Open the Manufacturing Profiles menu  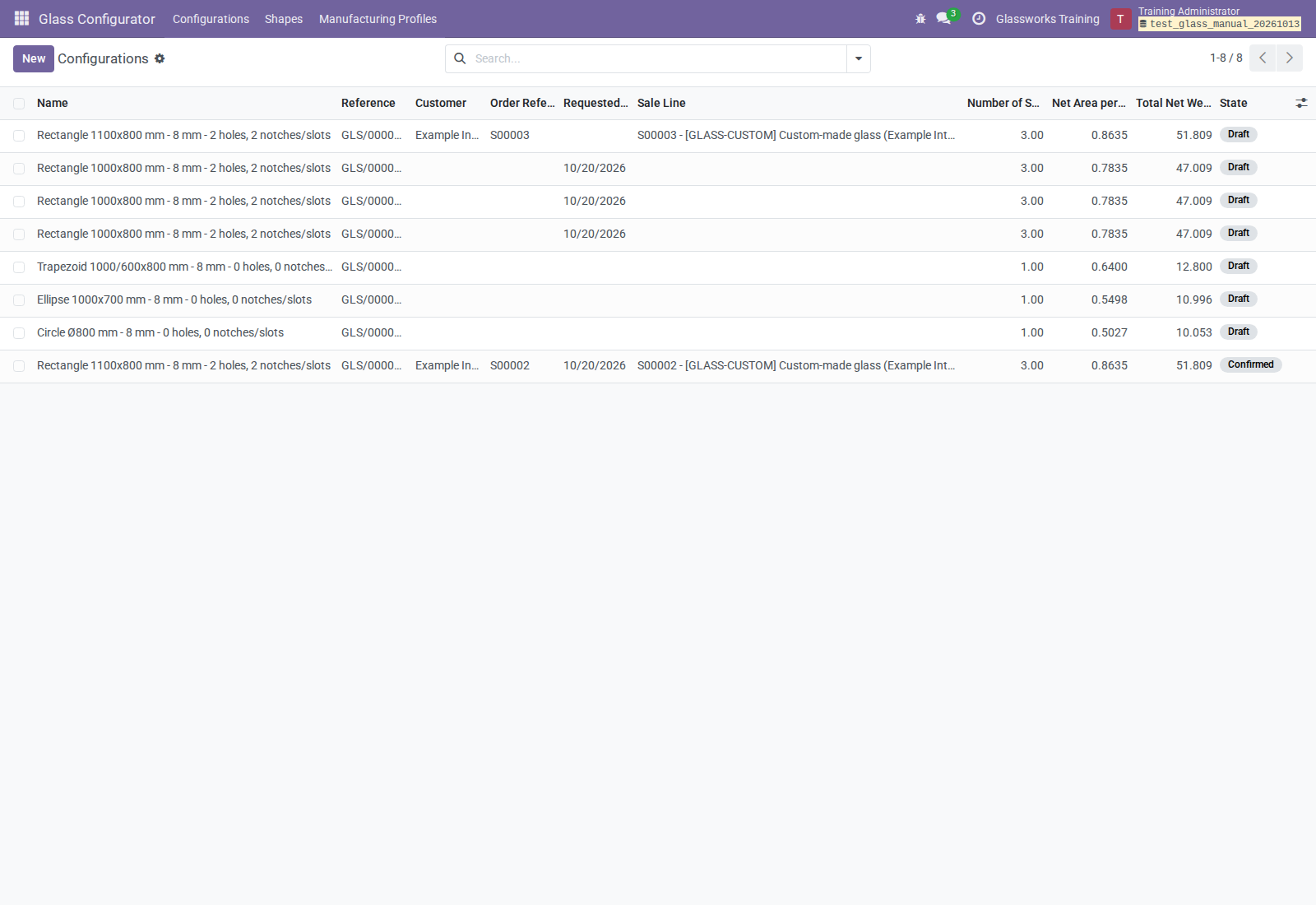point(378,19)
